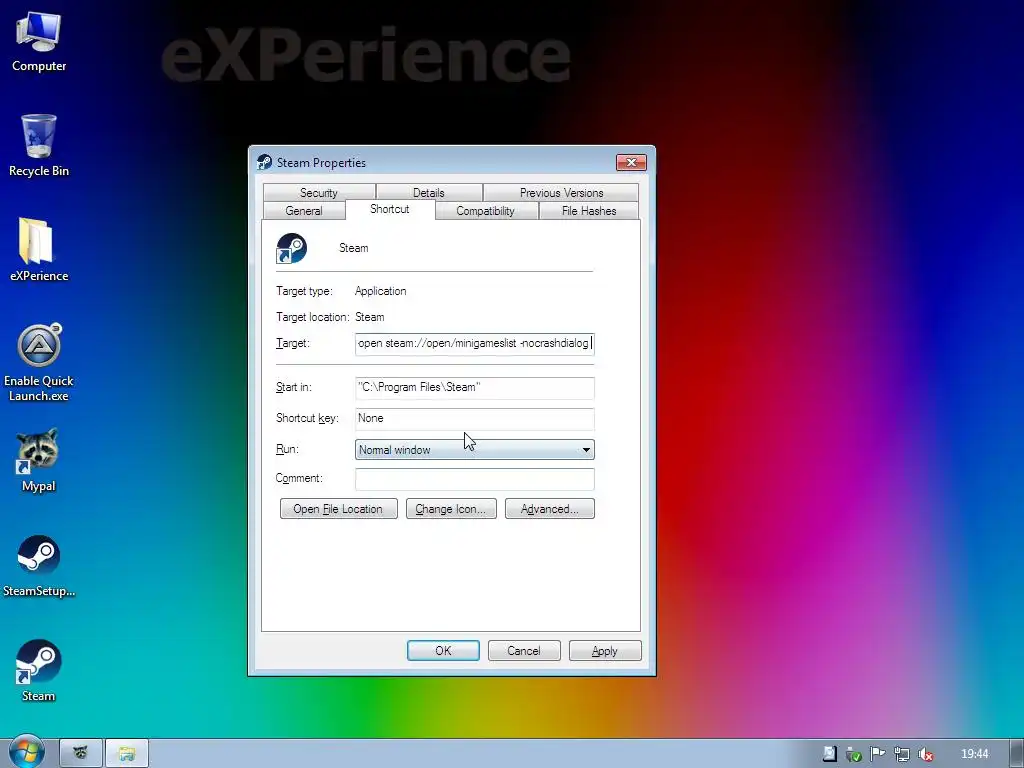The height and width of the screenshot is (768, 1024).
Task: Select the eXPerience folder on desktop
Action: click(x=39, y=249)
